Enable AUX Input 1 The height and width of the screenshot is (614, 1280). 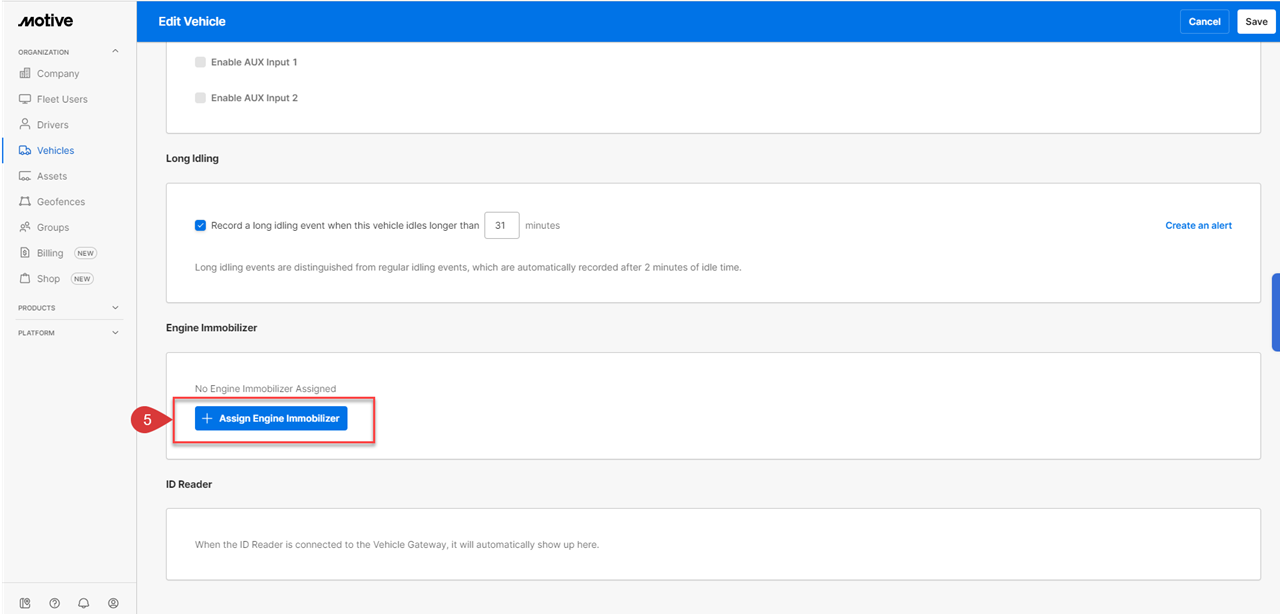(x=200, y=60)
